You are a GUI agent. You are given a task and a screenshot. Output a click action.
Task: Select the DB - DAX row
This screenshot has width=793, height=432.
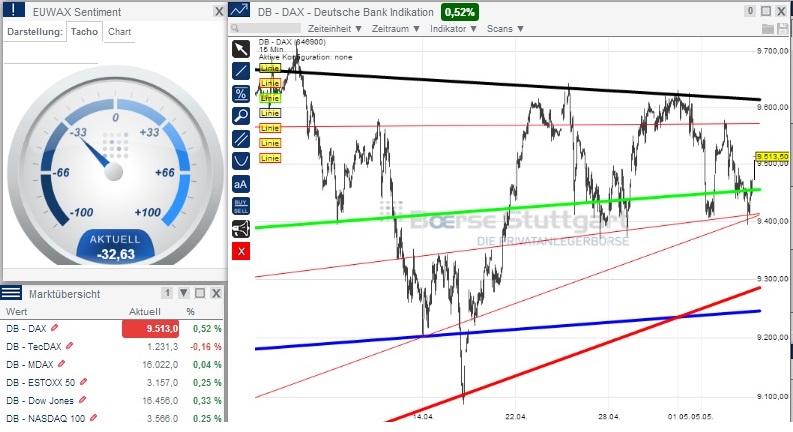point(112,328)
